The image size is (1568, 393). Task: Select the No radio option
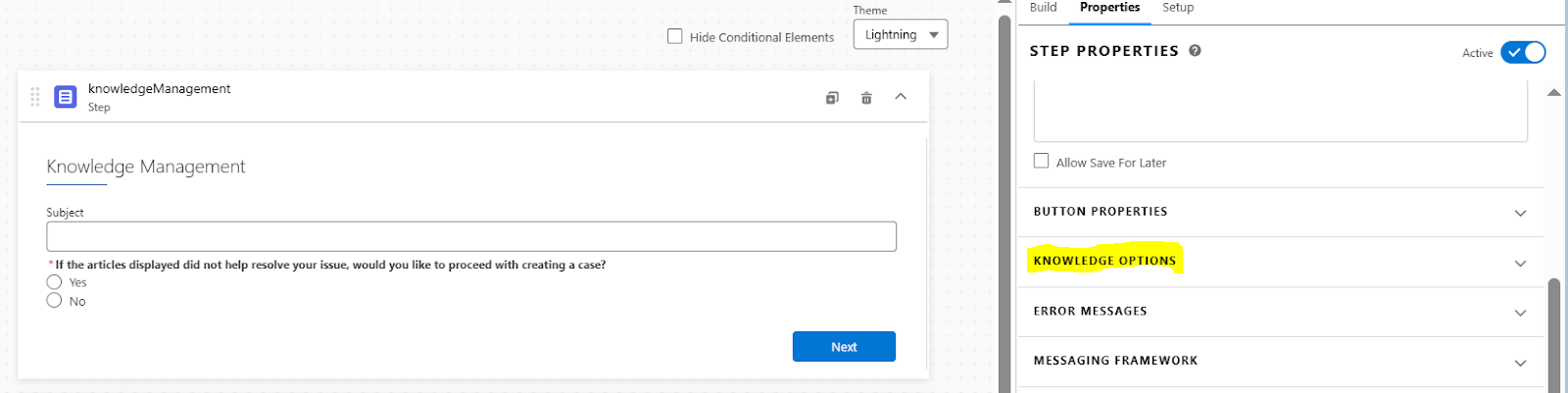coord(55,301)
